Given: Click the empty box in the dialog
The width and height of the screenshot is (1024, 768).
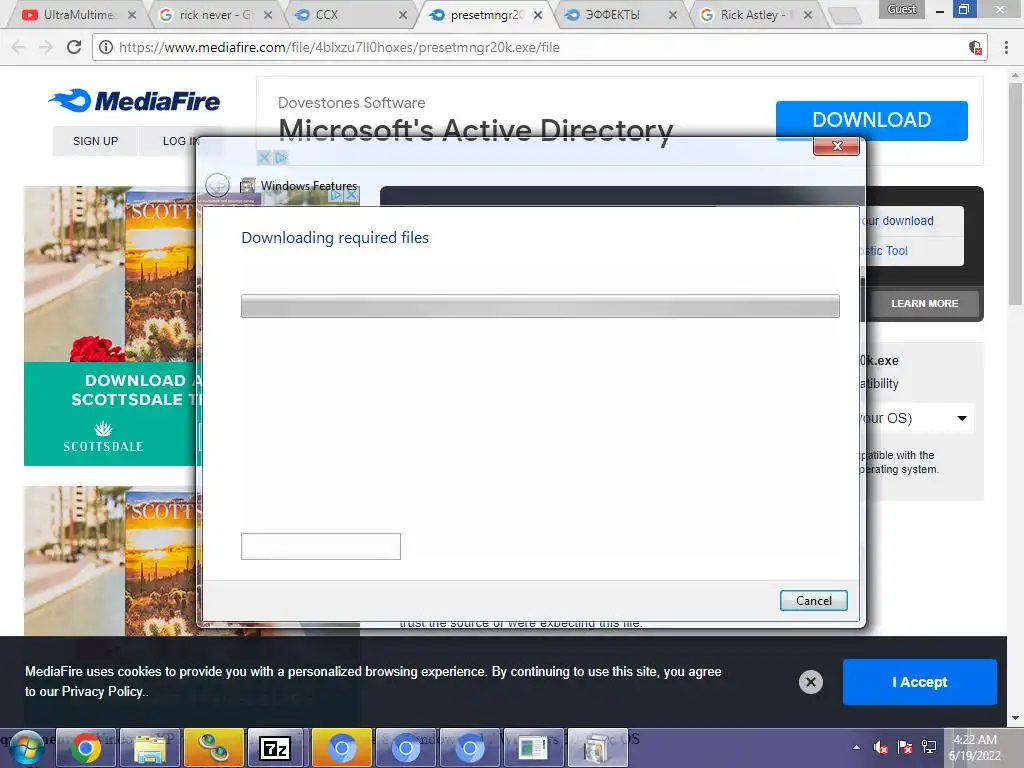Looking at the screenshot, I should pyautogui.click(x=321, y=547).
